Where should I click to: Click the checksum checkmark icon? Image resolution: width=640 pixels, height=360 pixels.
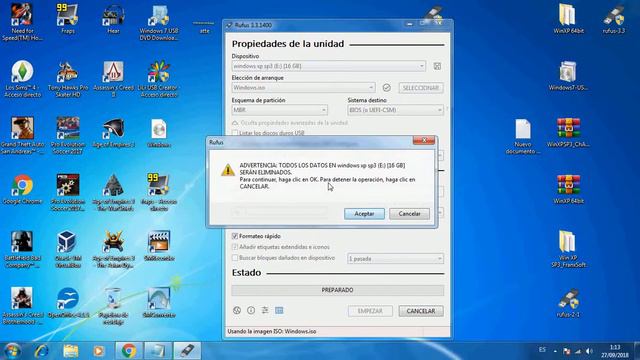pyautogui.click(x=387, y=88)
